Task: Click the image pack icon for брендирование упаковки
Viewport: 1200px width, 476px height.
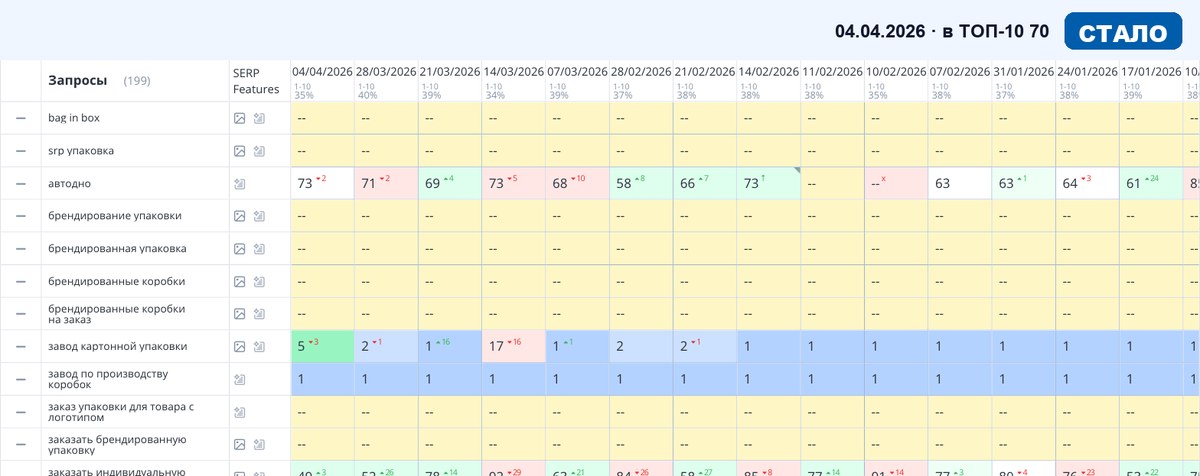Action: click(x=239, y=216)
